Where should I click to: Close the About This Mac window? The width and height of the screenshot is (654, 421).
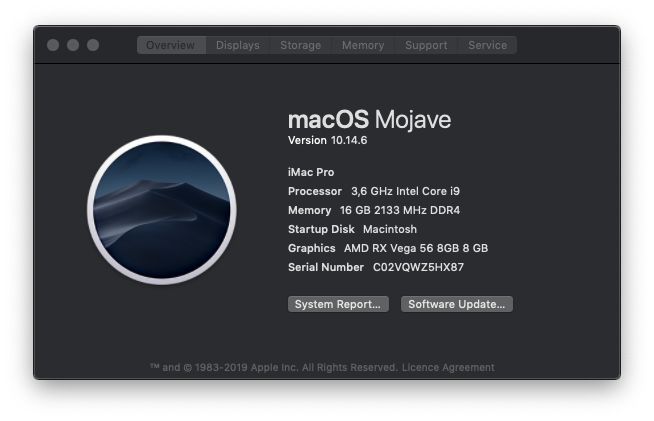coord(53,45)
